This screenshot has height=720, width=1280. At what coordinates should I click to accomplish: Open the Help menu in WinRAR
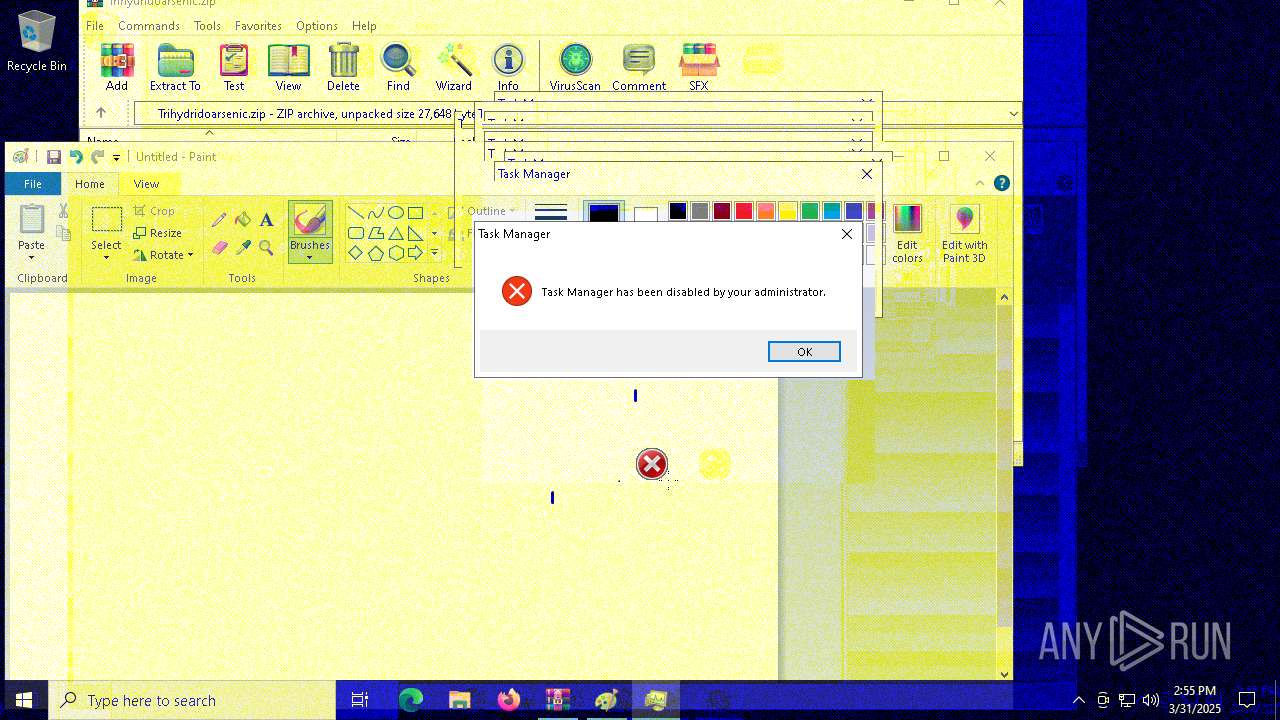point(365,26)
